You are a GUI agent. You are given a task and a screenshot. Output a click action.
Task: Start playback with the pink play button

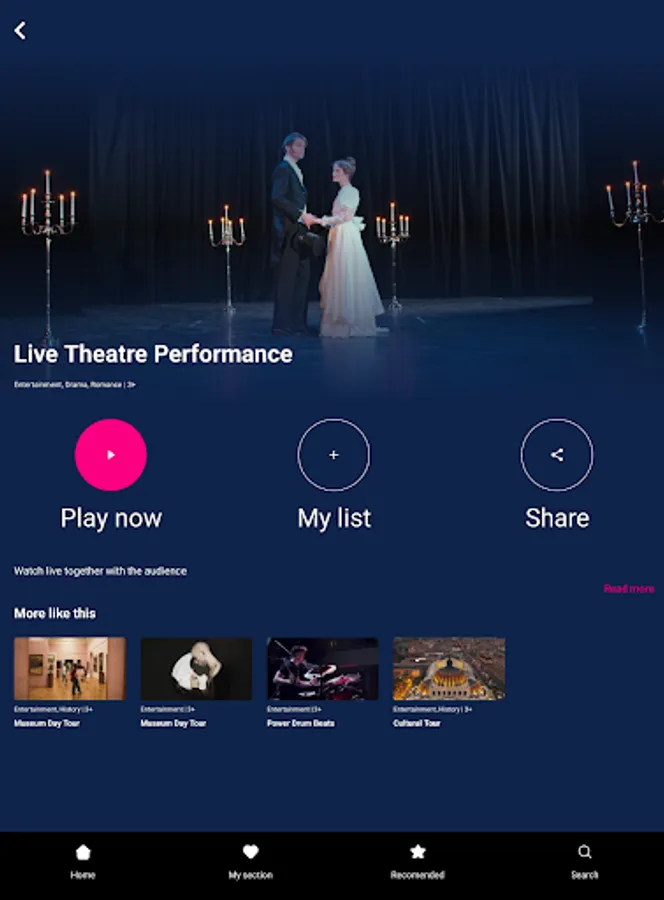[111, 455]
